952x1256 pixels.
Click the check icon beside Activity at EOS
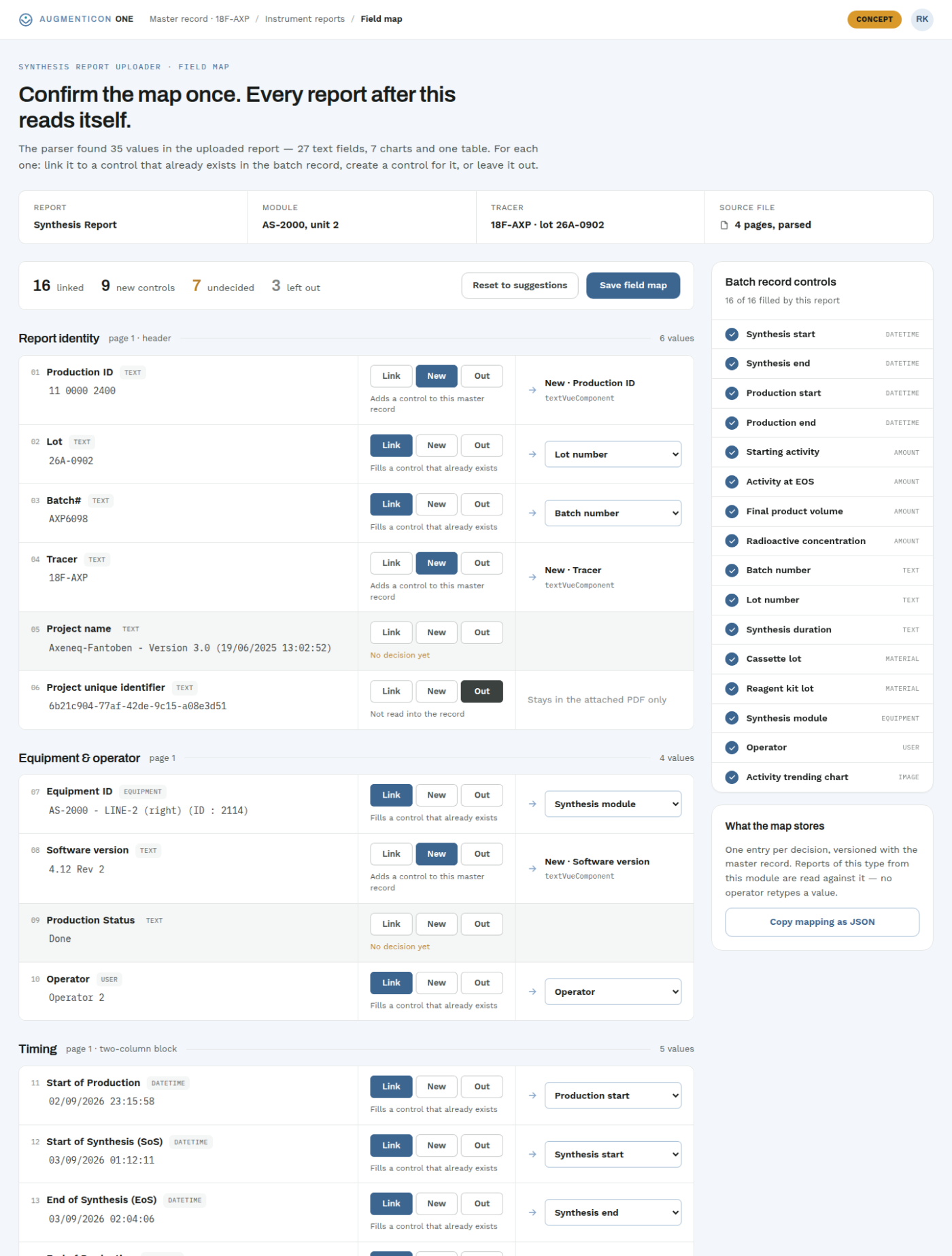pyautogui.click(x=732, y=482)
